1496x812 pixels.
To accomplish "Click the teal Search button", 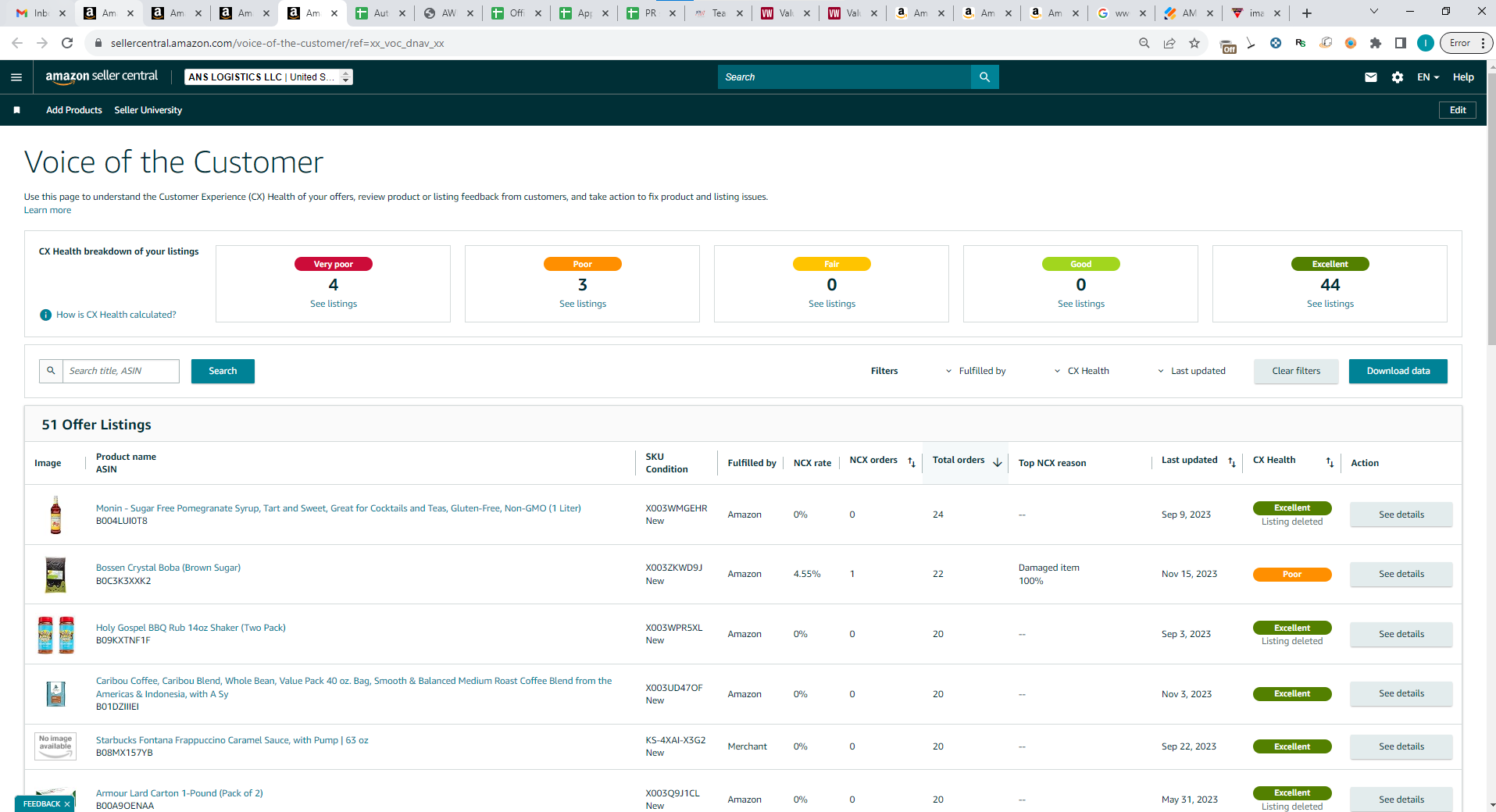I will [223, 371].
